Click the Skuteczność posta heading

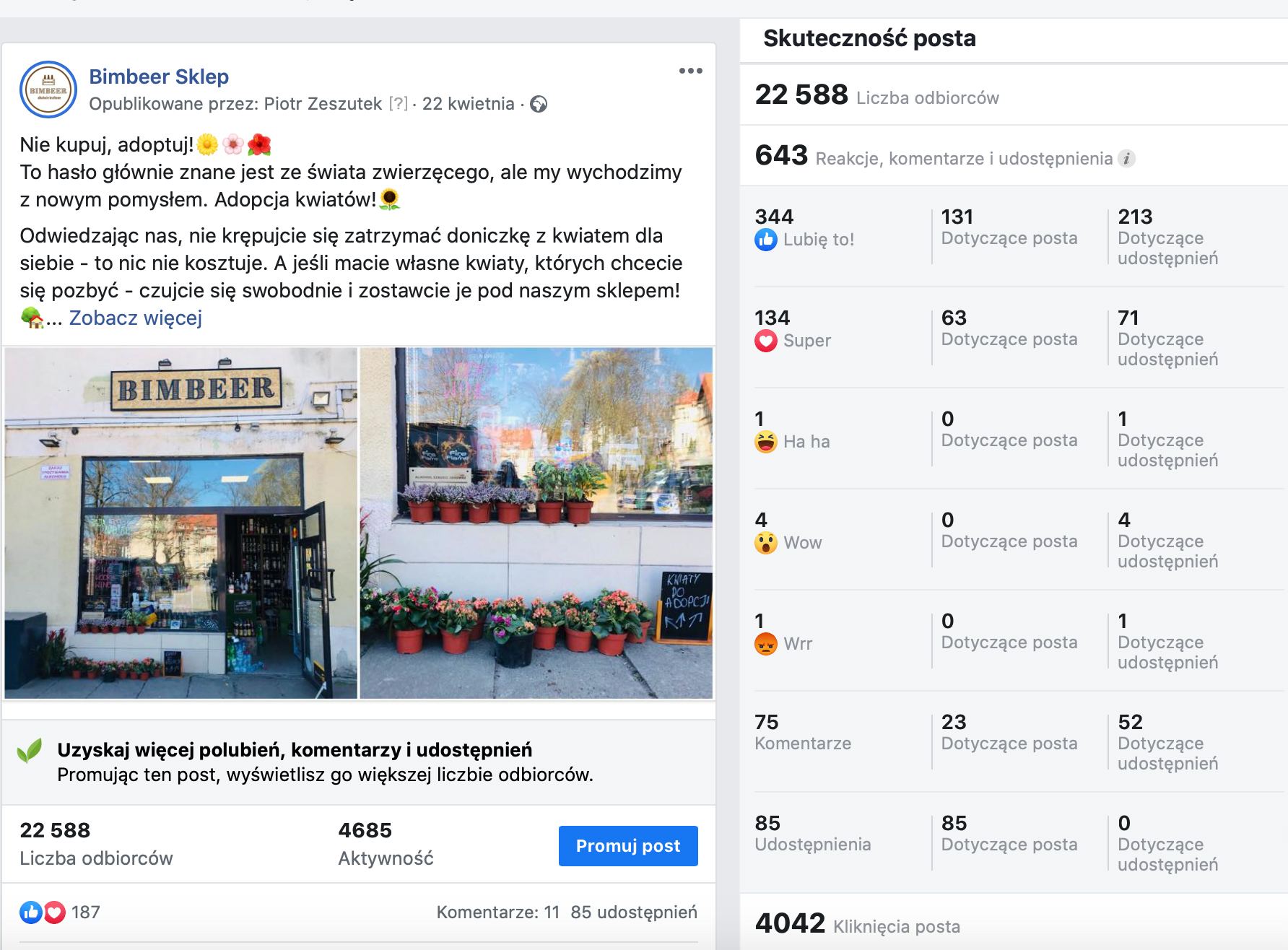(x=869, y=38)
